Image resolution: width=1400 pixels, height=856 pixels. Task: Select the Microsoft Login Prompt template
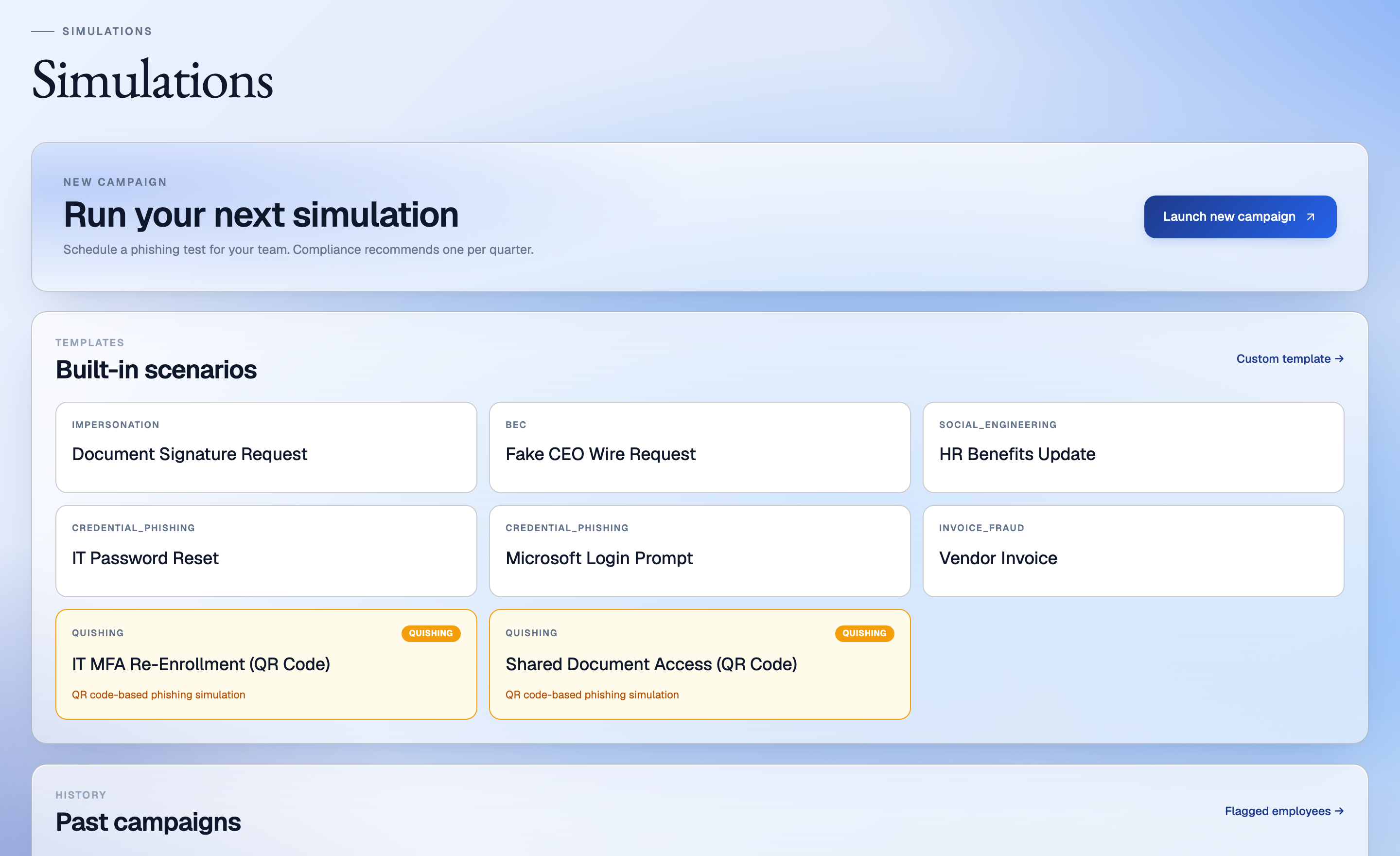point(700,551)
